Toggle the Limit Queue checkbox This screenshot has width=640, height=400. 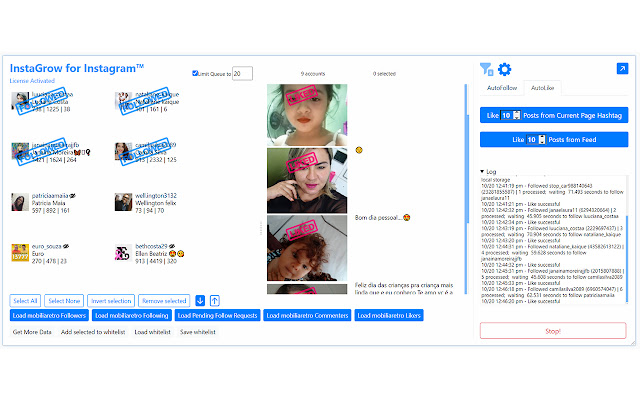pos(195,73)
